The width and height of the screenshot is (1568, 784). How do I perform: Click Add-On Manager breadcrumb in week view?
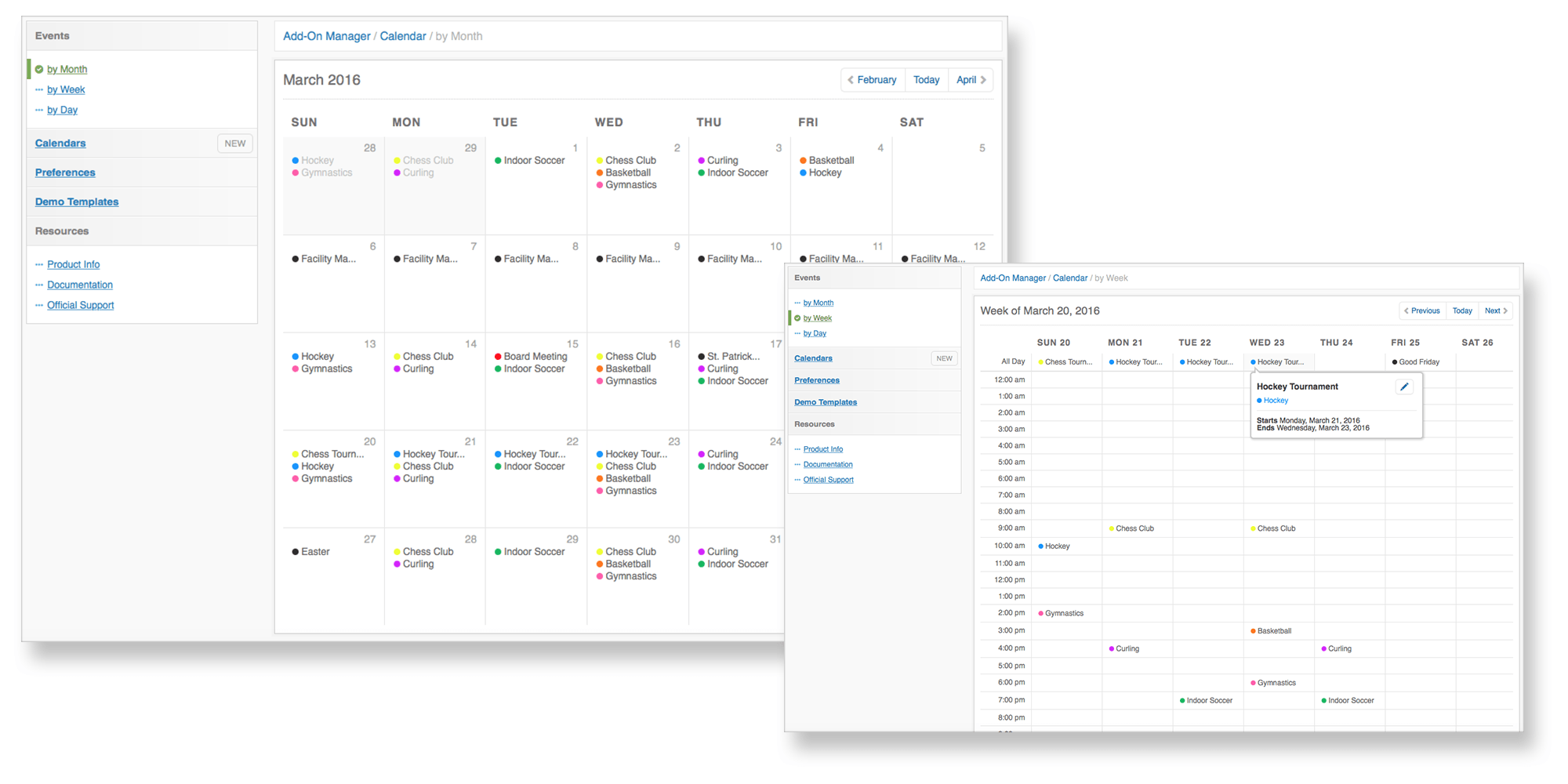point(1013,278)
